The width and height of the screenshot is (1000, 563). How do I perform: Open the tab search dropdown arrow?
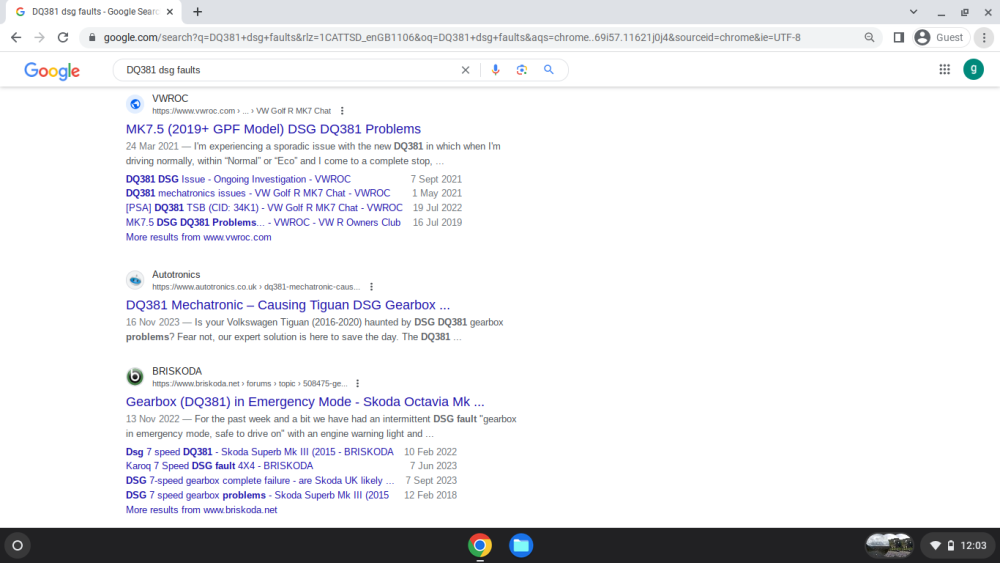[913, 11]
